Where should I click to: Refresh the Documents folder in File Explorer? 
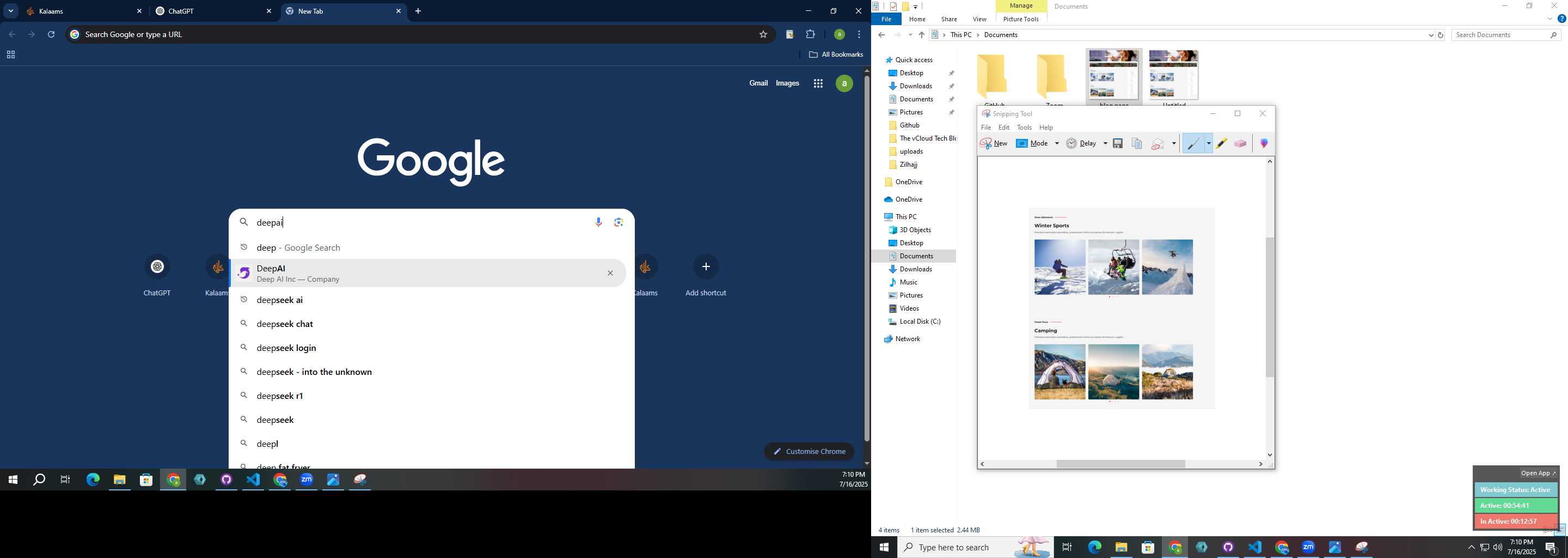(1441, 35)
